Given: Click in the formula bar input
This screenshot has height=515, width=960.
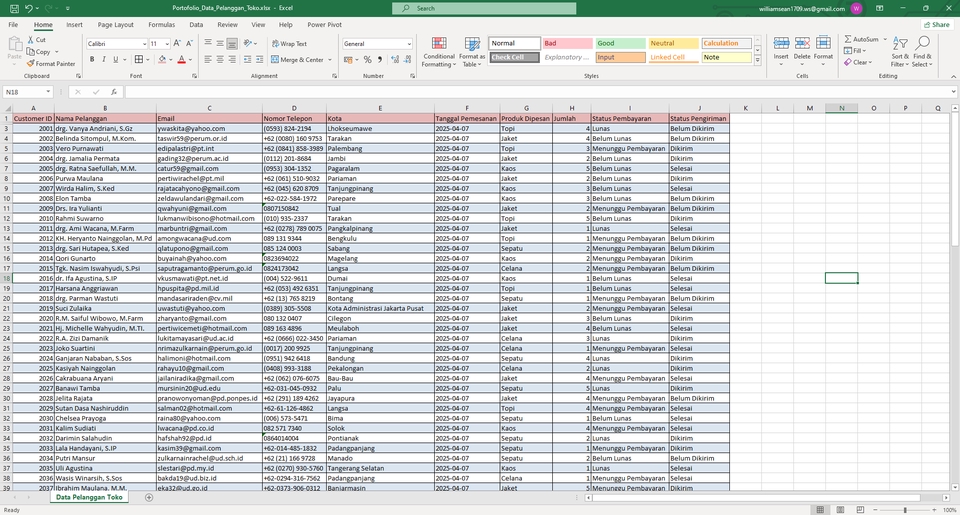Looking at the screenshot, I should point(539,92).
